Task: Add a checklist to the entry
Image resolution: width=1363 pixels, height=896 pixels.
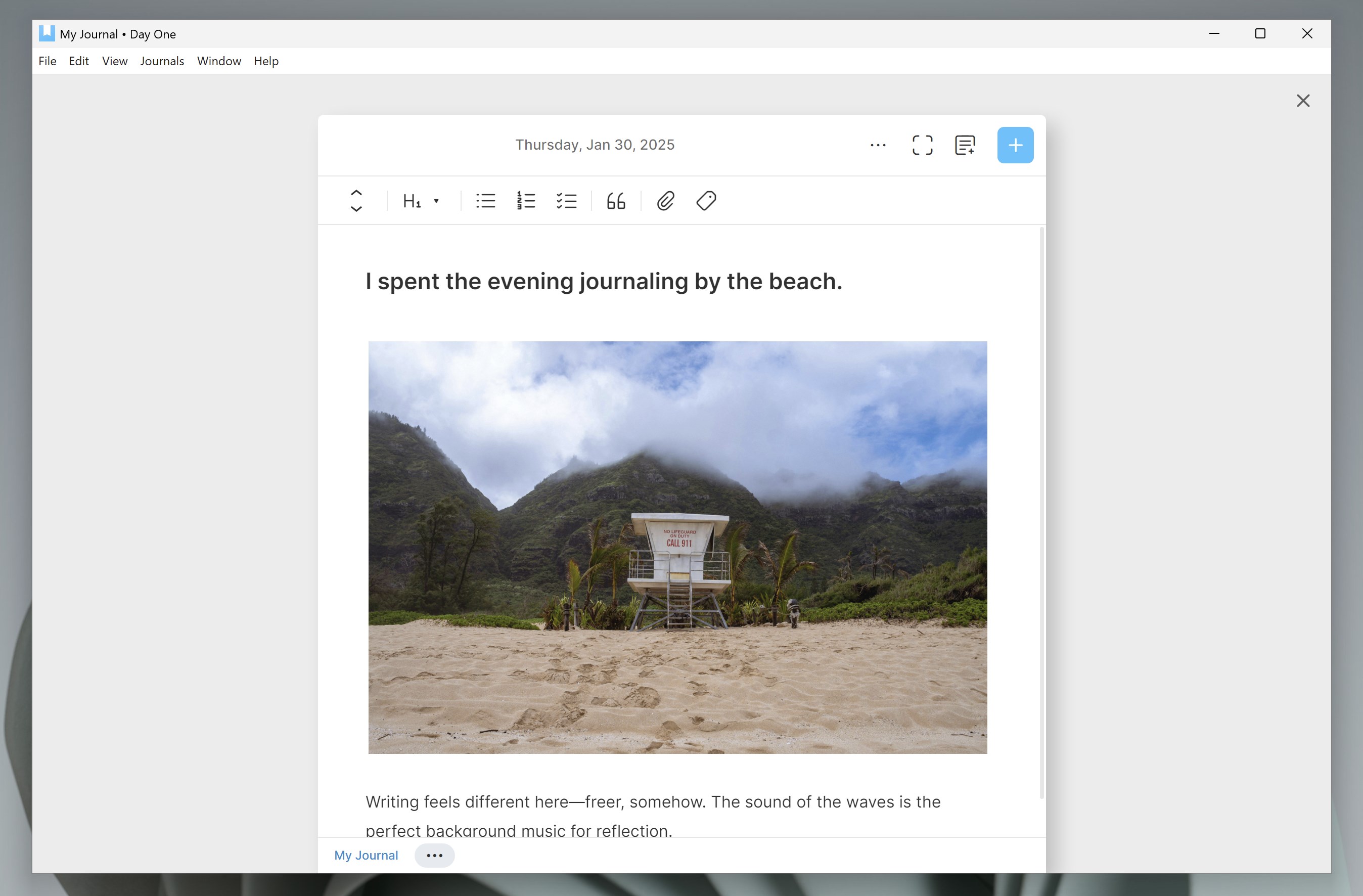Action: pyautogui.click(x=566, y=201)
